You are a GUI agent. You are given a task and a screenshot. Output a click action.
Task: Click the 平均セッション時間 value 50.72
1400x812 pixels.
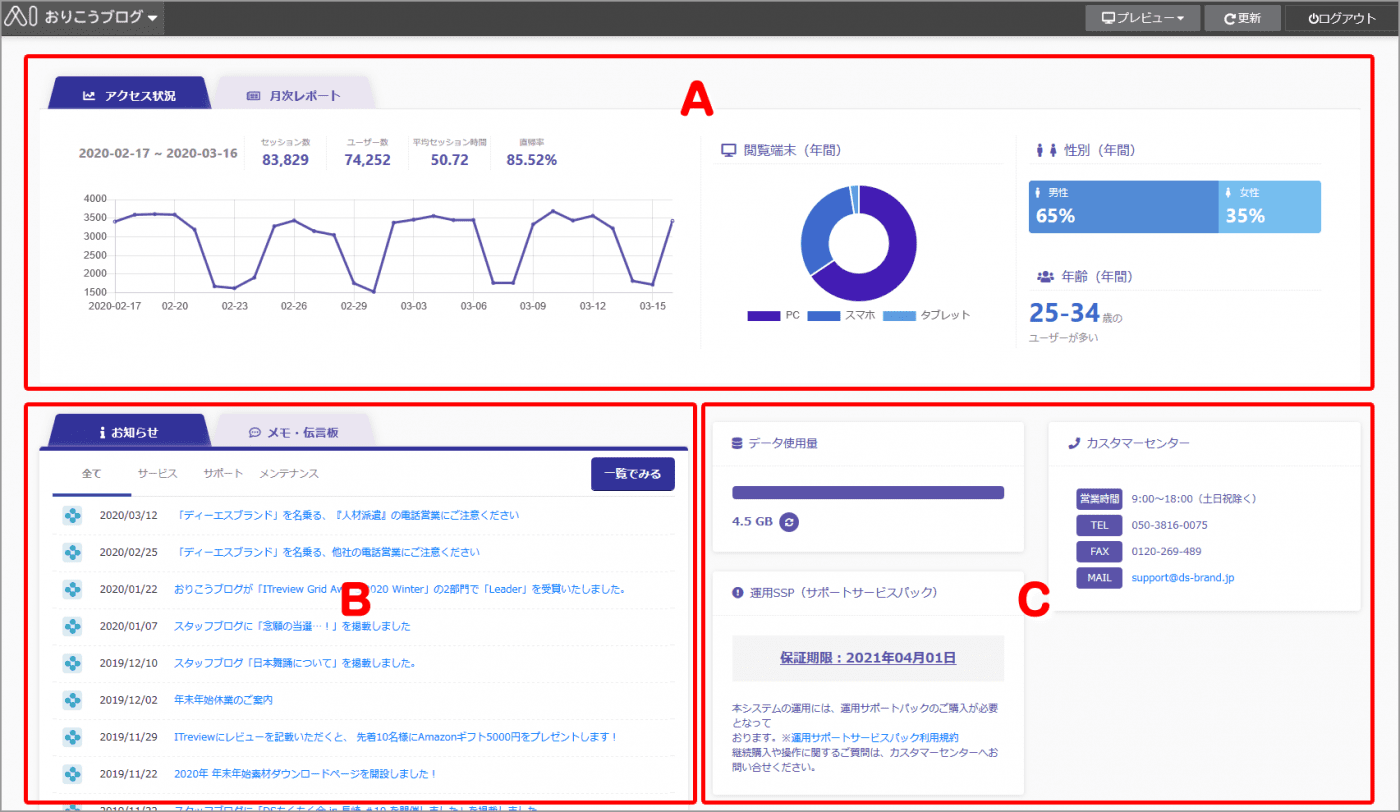pos(449,160)
